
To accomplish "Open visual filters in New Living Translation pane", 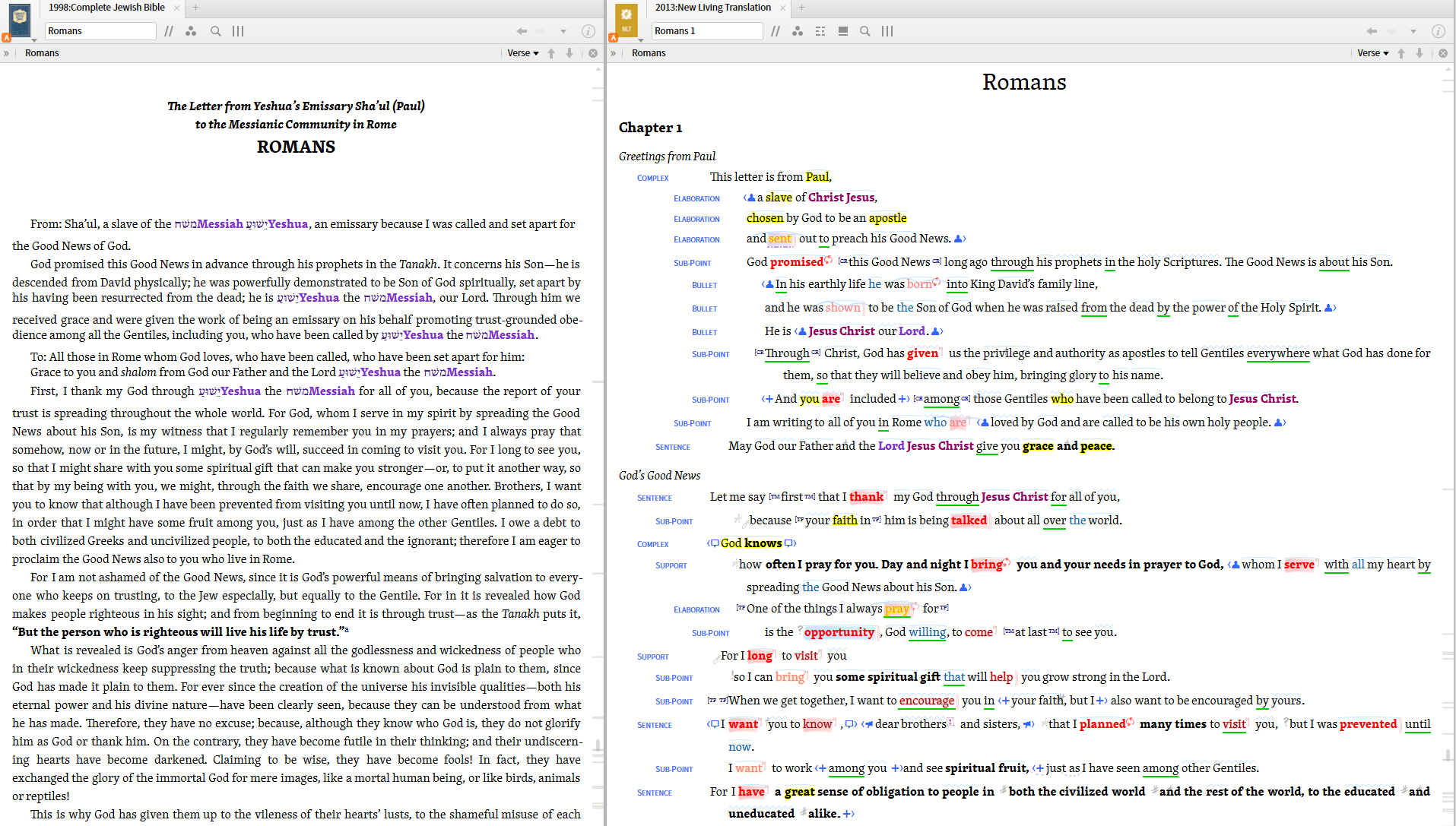I will coord(798,31).
